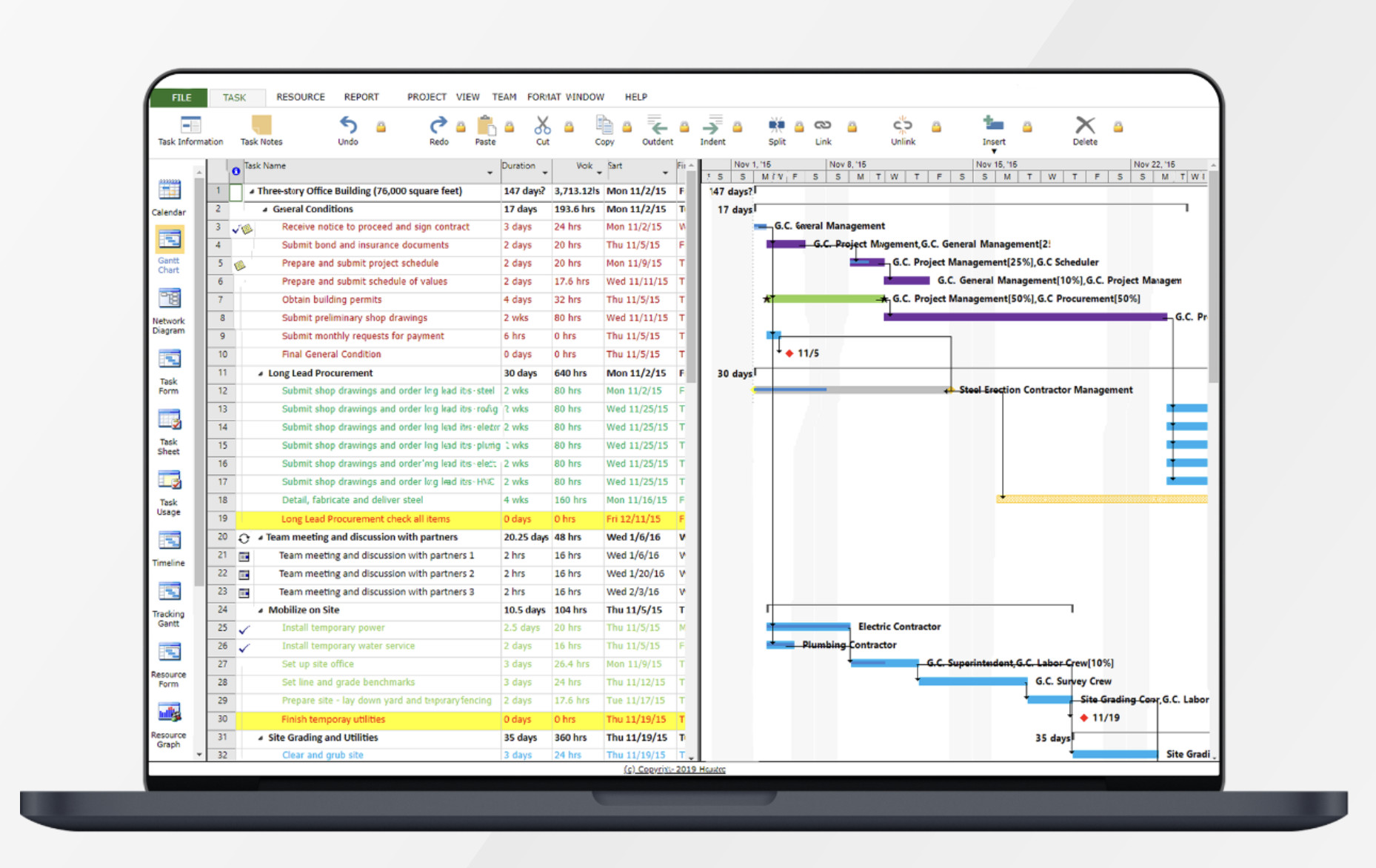The height and width of the screenshot is (868, 1376).
Task: Collapse the General Conditions task group
Action: 267,209
